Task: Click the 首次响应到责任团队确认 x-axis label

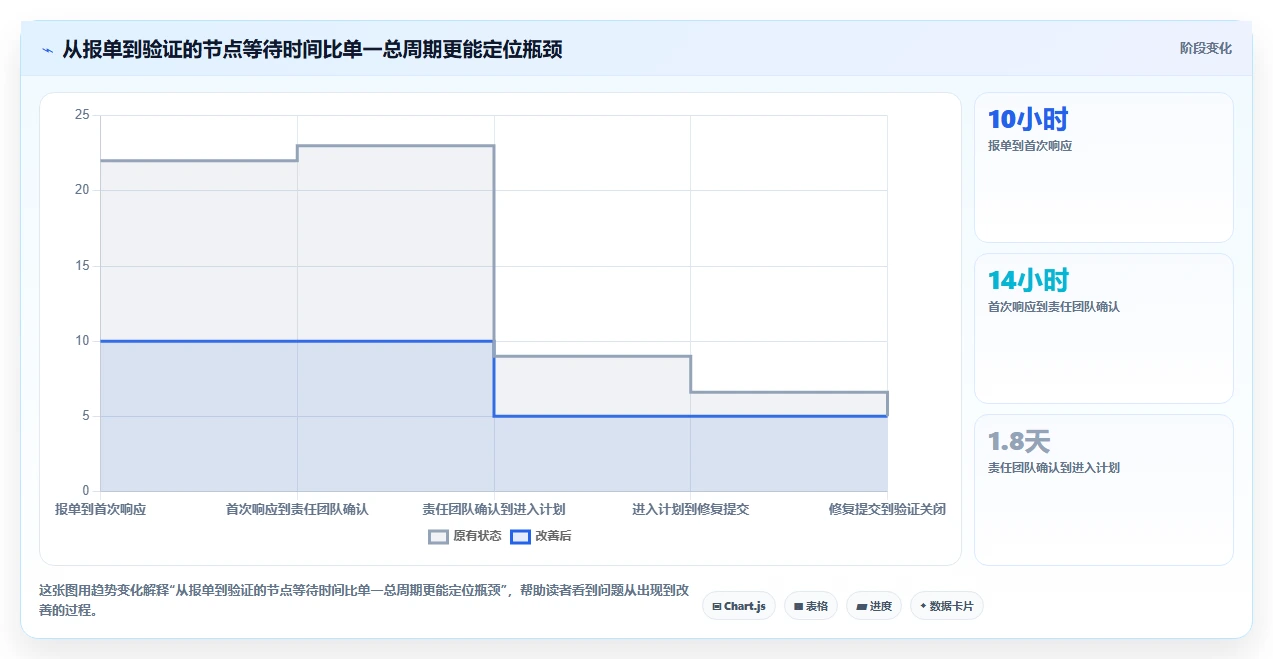Action: [297, 509]
